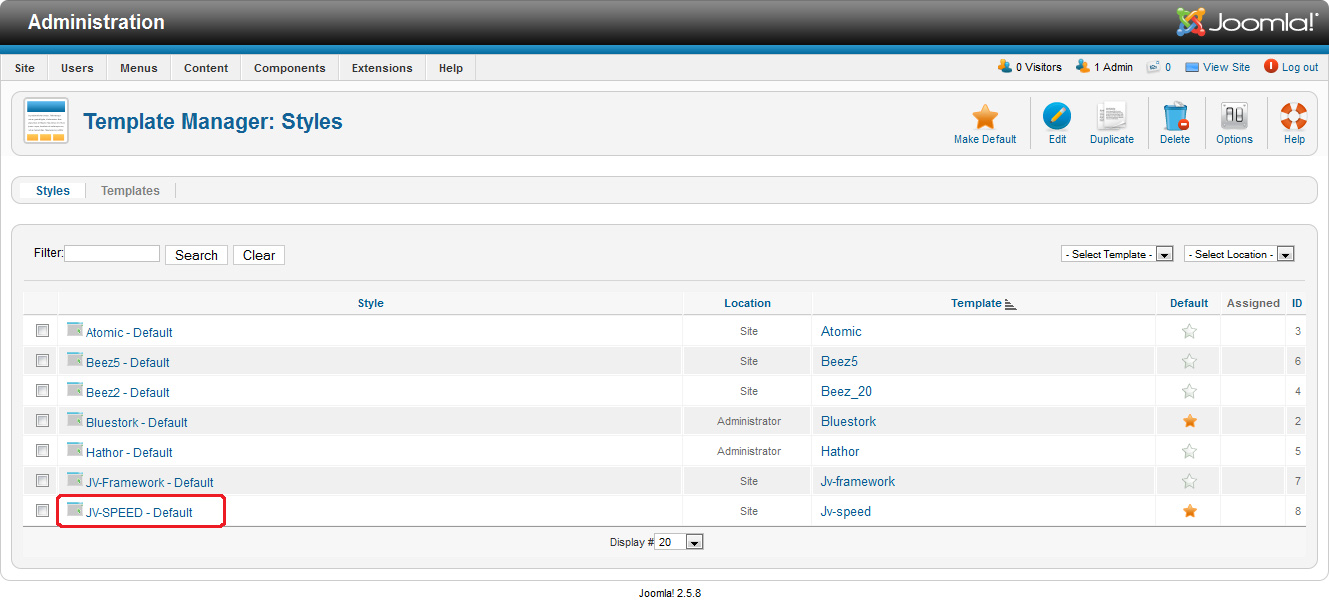The image size is (1329, 610).
Task: Expand the Select Template dropdown
Action: click(1116, 254)
